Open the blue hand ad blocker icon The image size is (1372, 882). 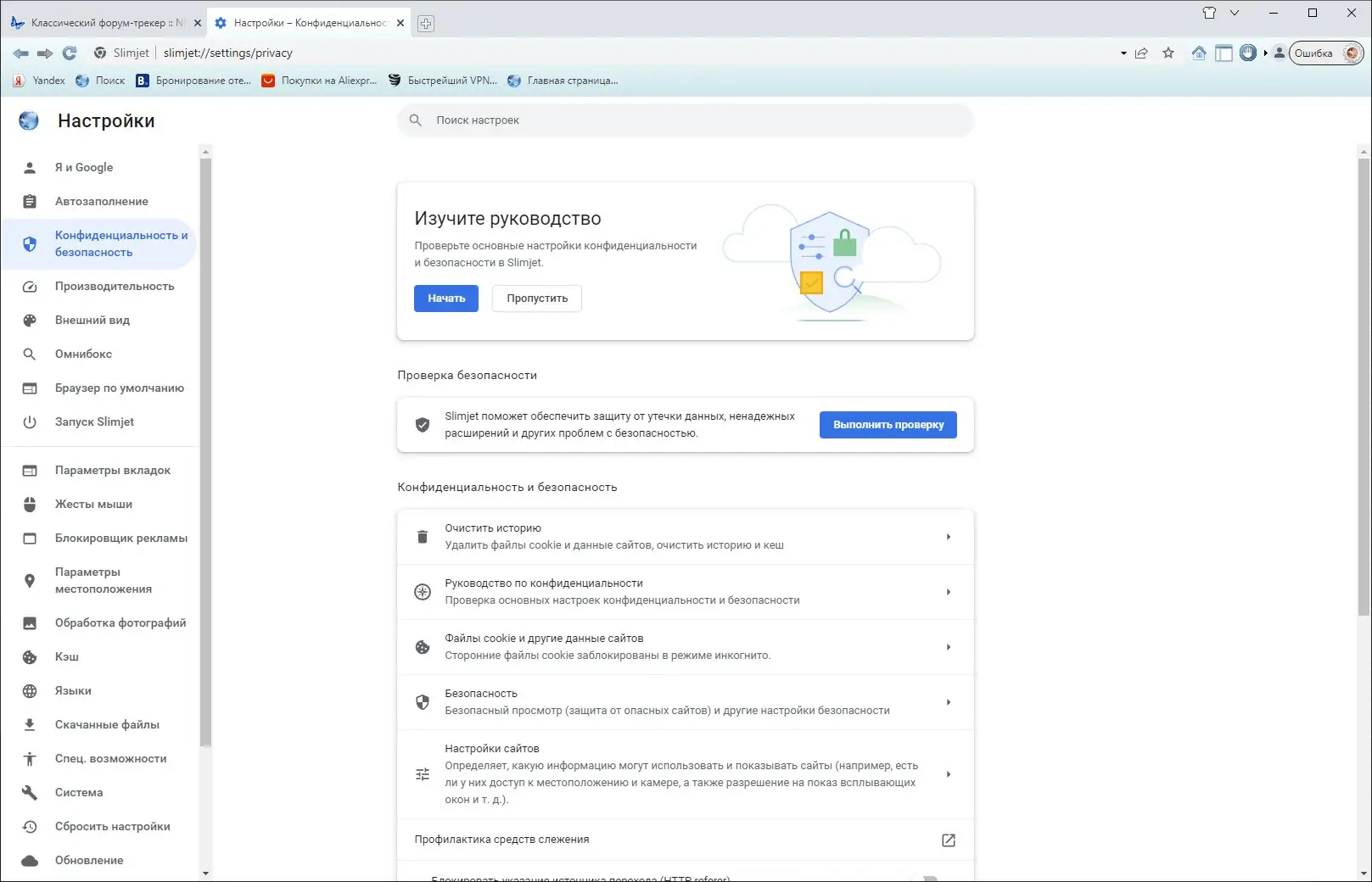click(1247, 53)
